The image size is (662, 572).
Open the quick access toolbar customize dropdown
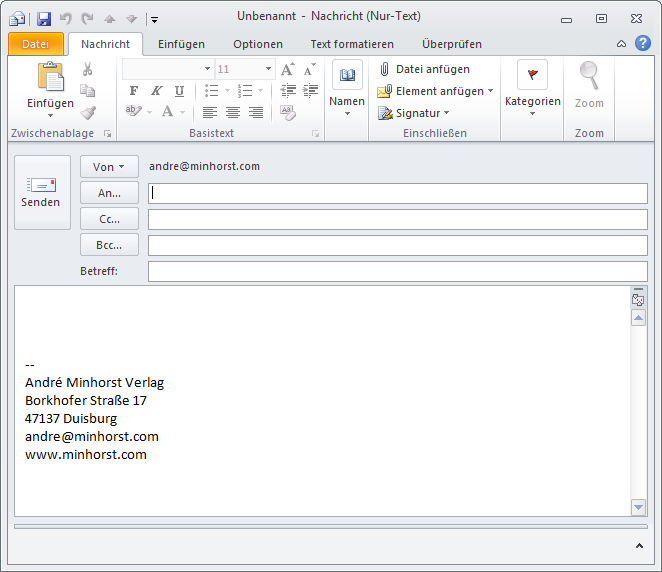click(x=155, y=19)
